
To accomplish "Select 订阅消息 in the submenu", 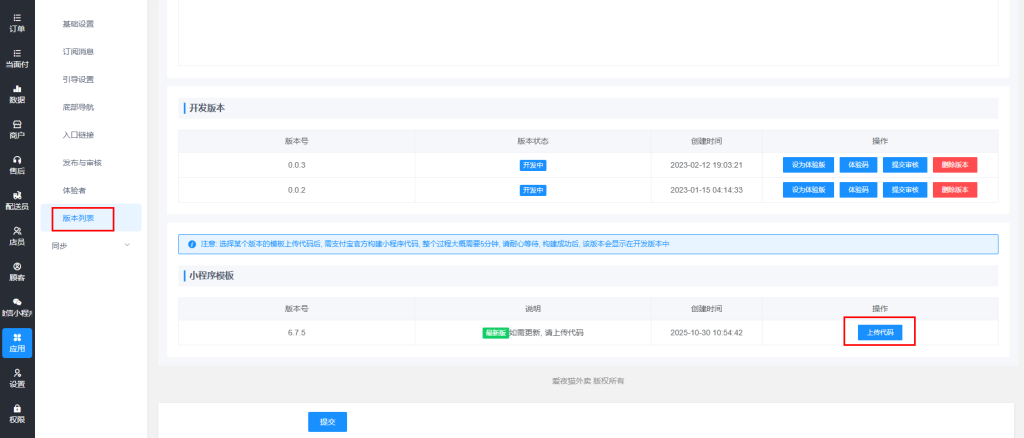I will (x=78, y=51).
